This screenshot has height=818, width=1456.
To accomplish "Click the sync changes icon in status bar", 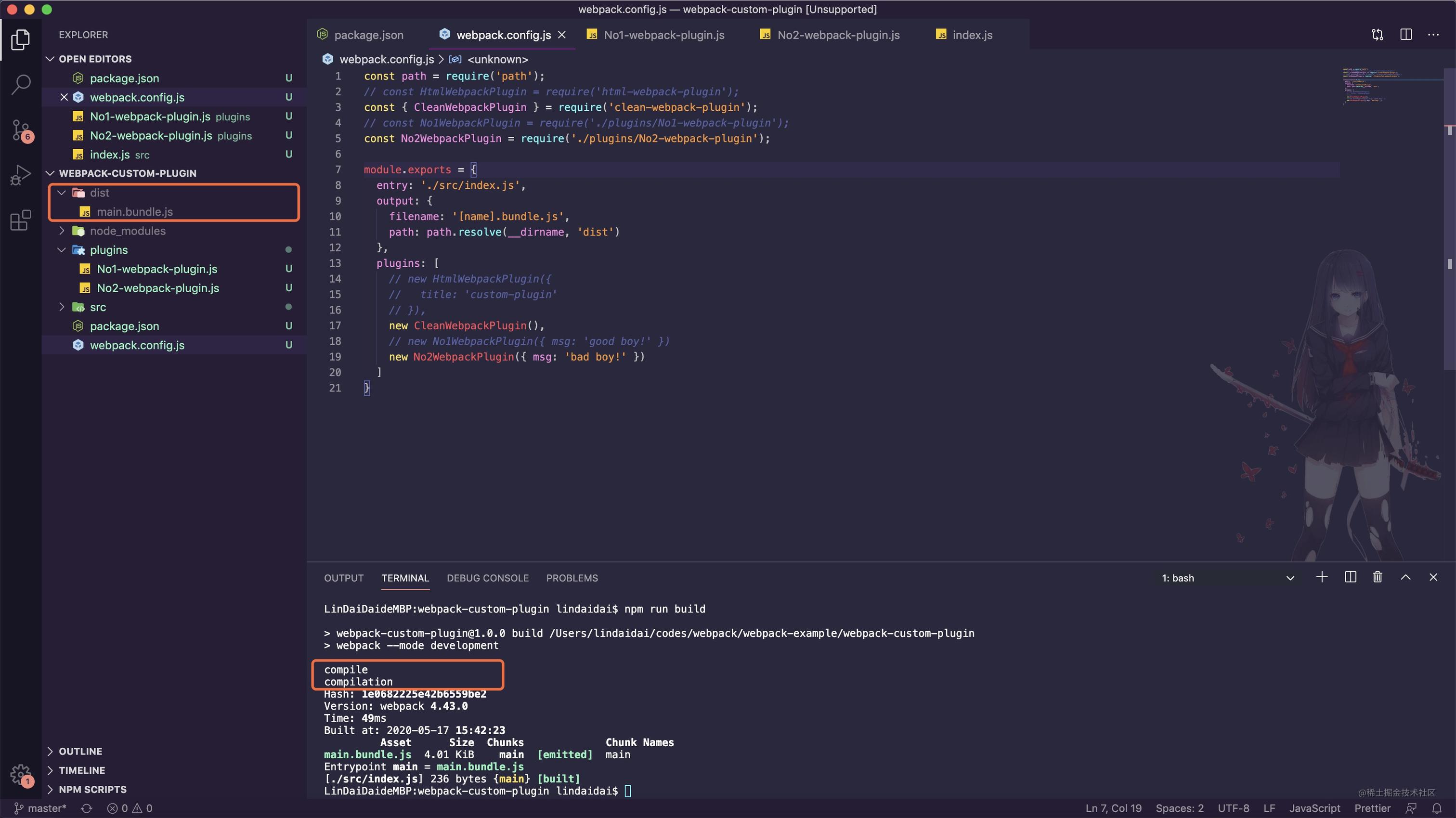I will [87, 808].
